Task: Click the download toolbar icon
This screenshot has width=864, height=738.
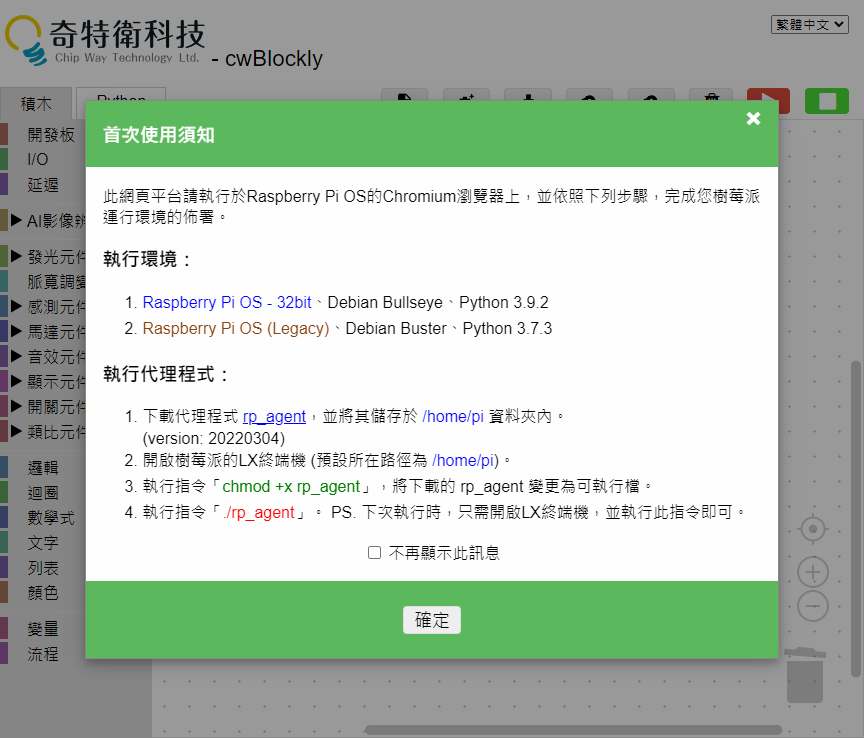Action: 527,100
